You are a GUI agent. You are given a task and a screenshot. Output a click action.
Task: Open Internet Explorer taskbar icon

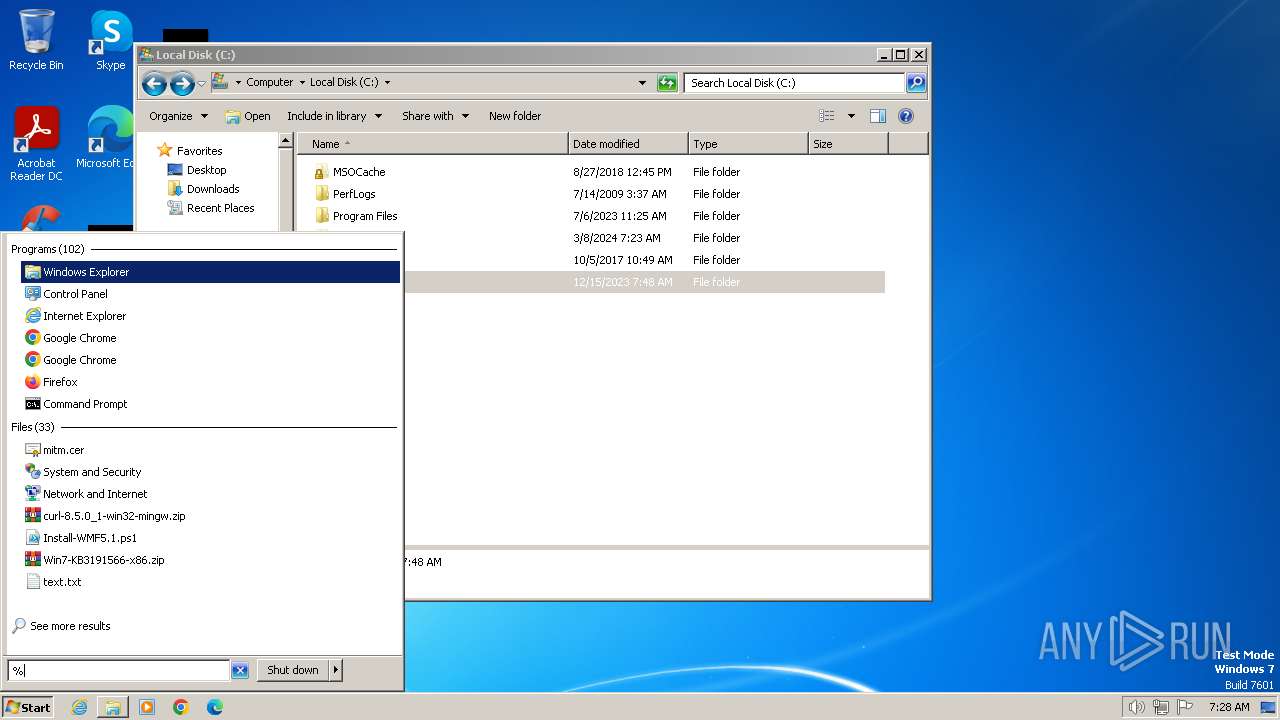(79, 707)
